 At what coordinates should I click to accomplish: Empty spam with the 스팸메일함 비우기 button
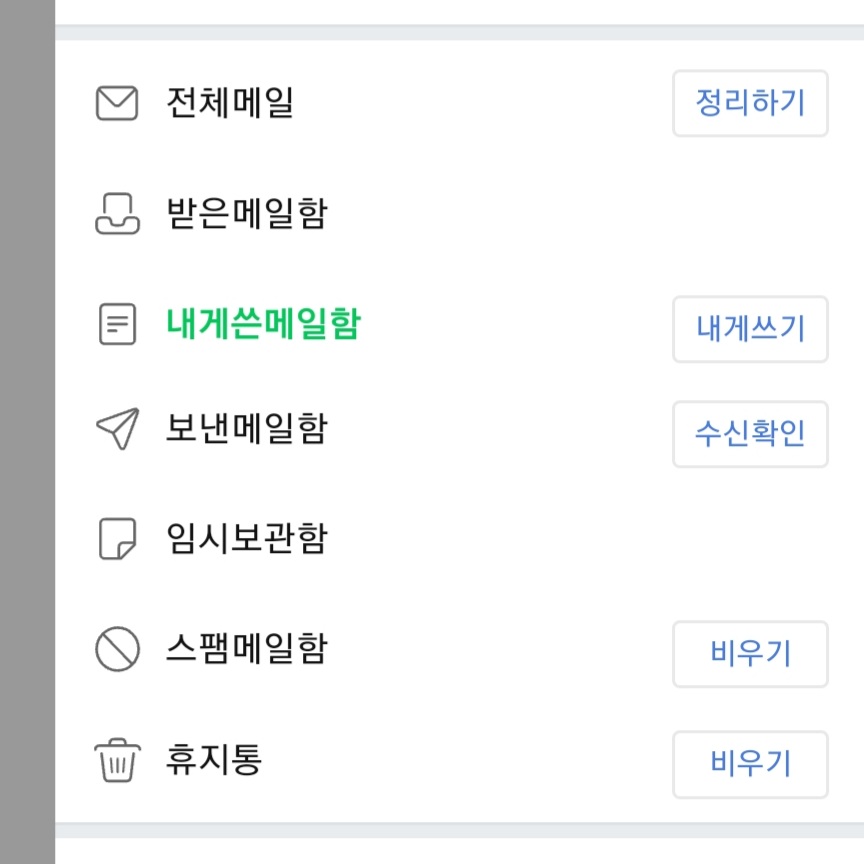[750, 654]
